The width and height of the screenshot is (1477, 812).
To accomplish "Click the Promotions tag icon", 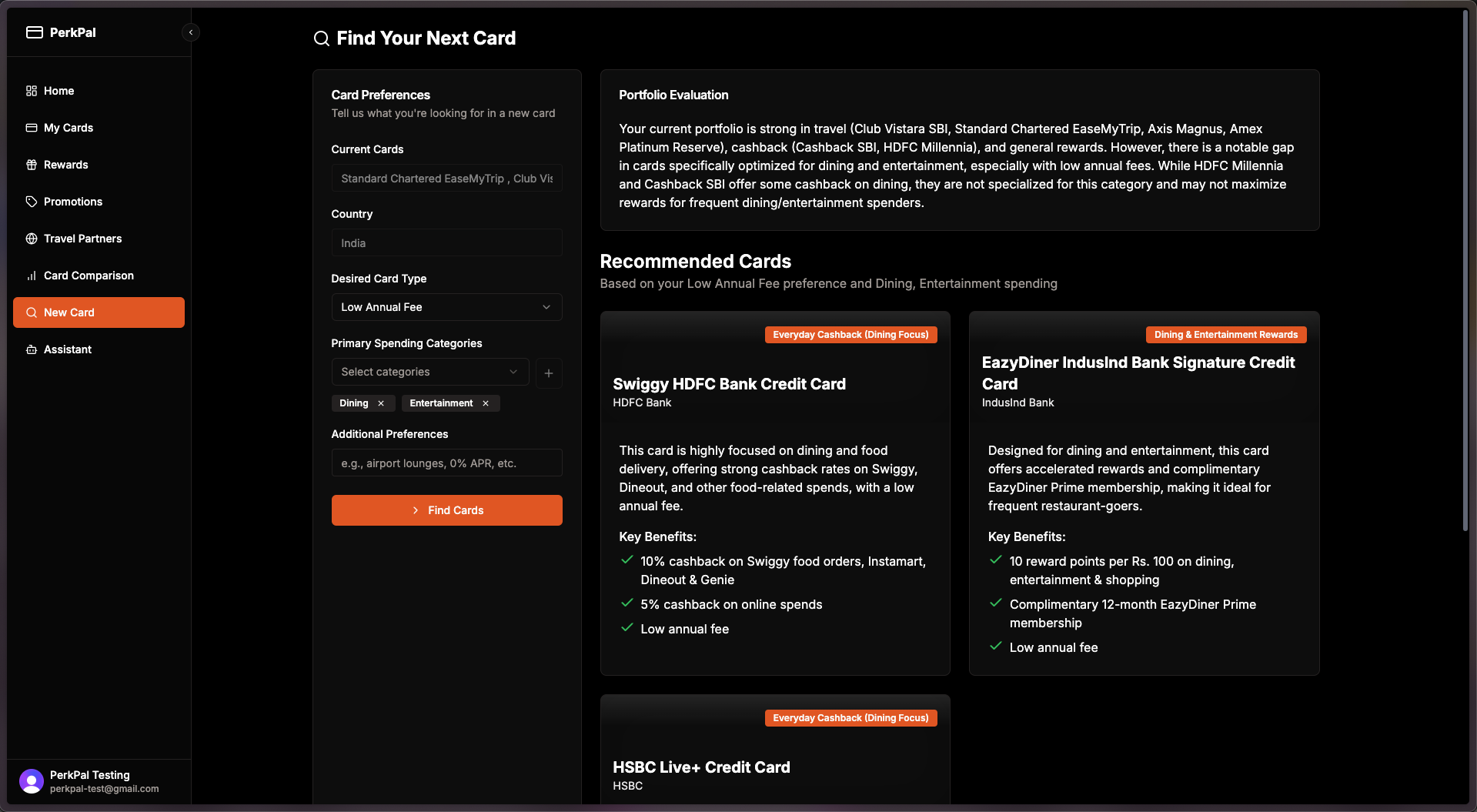I will tap(32, 202).
